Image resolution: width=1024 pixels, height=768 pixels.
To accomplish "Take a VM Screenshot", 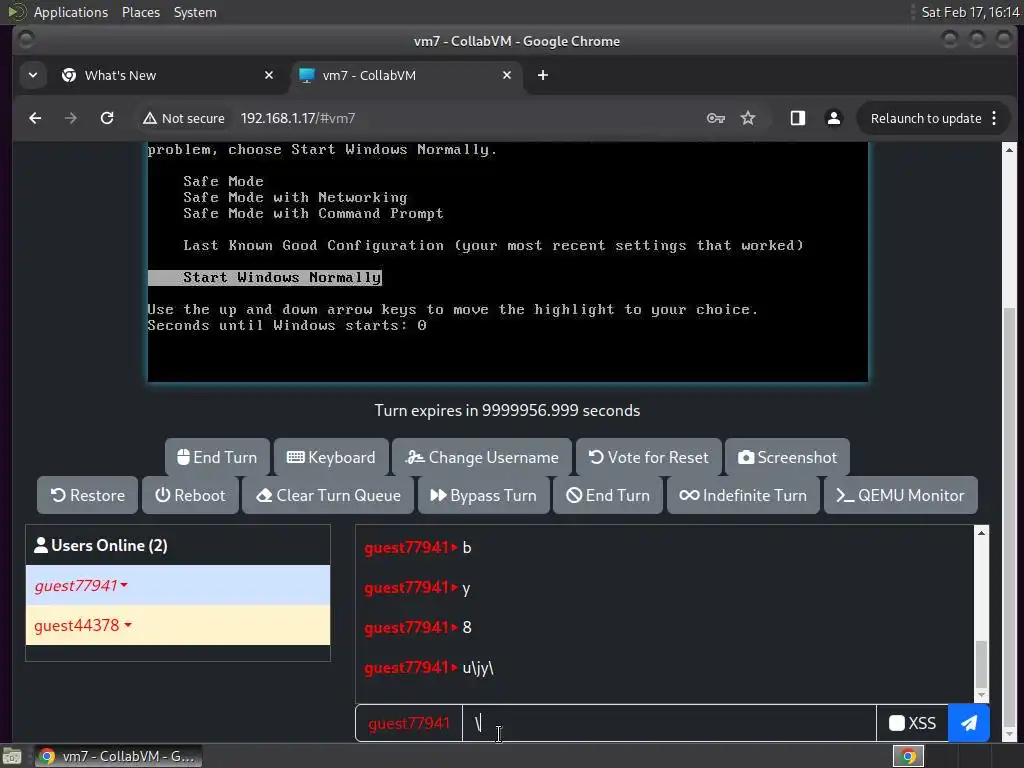I will (x=787, y=457).
